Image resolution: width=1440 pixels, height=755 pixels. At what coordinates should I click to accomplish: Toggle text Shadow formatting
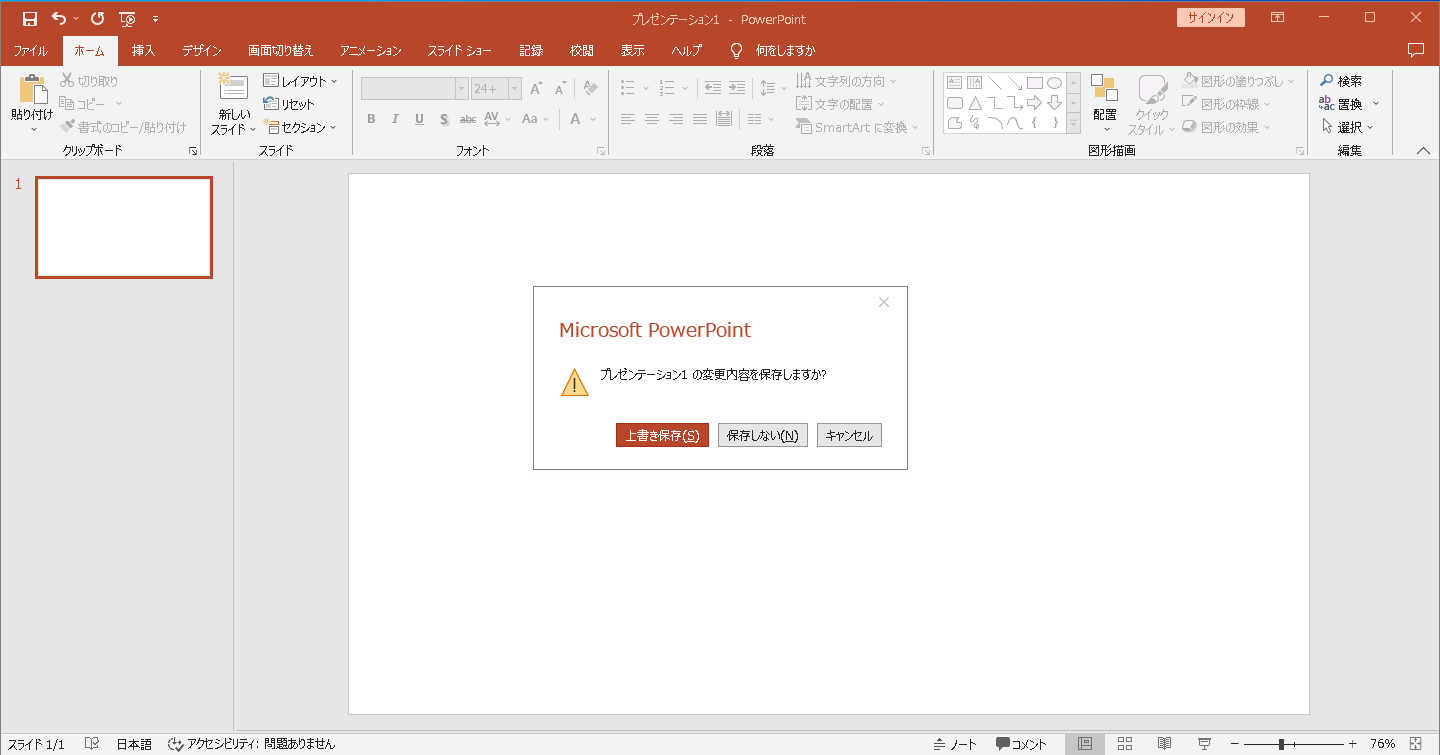(443, 119)
